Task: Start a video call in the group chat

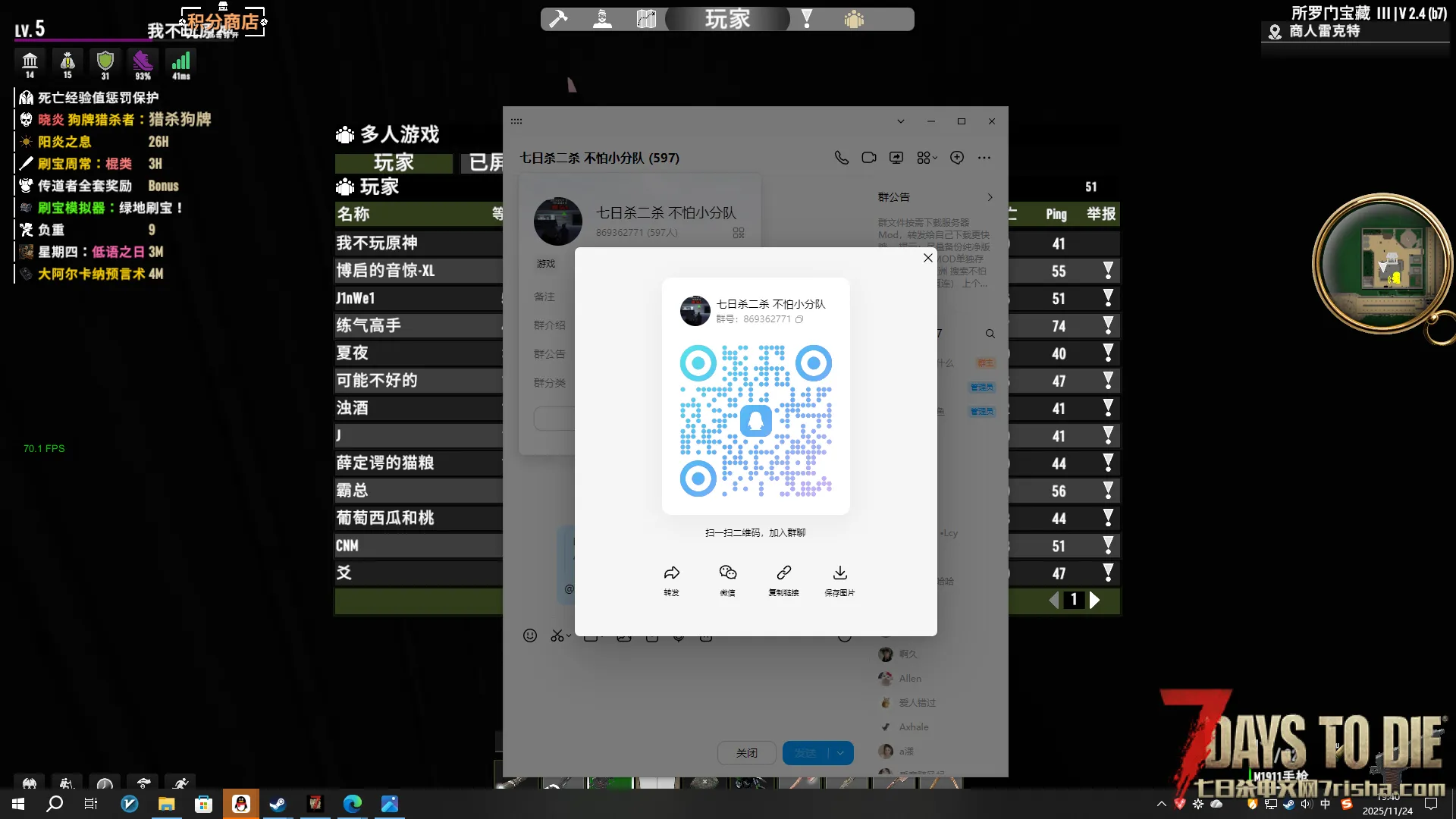Action: [x=868, y=158]
